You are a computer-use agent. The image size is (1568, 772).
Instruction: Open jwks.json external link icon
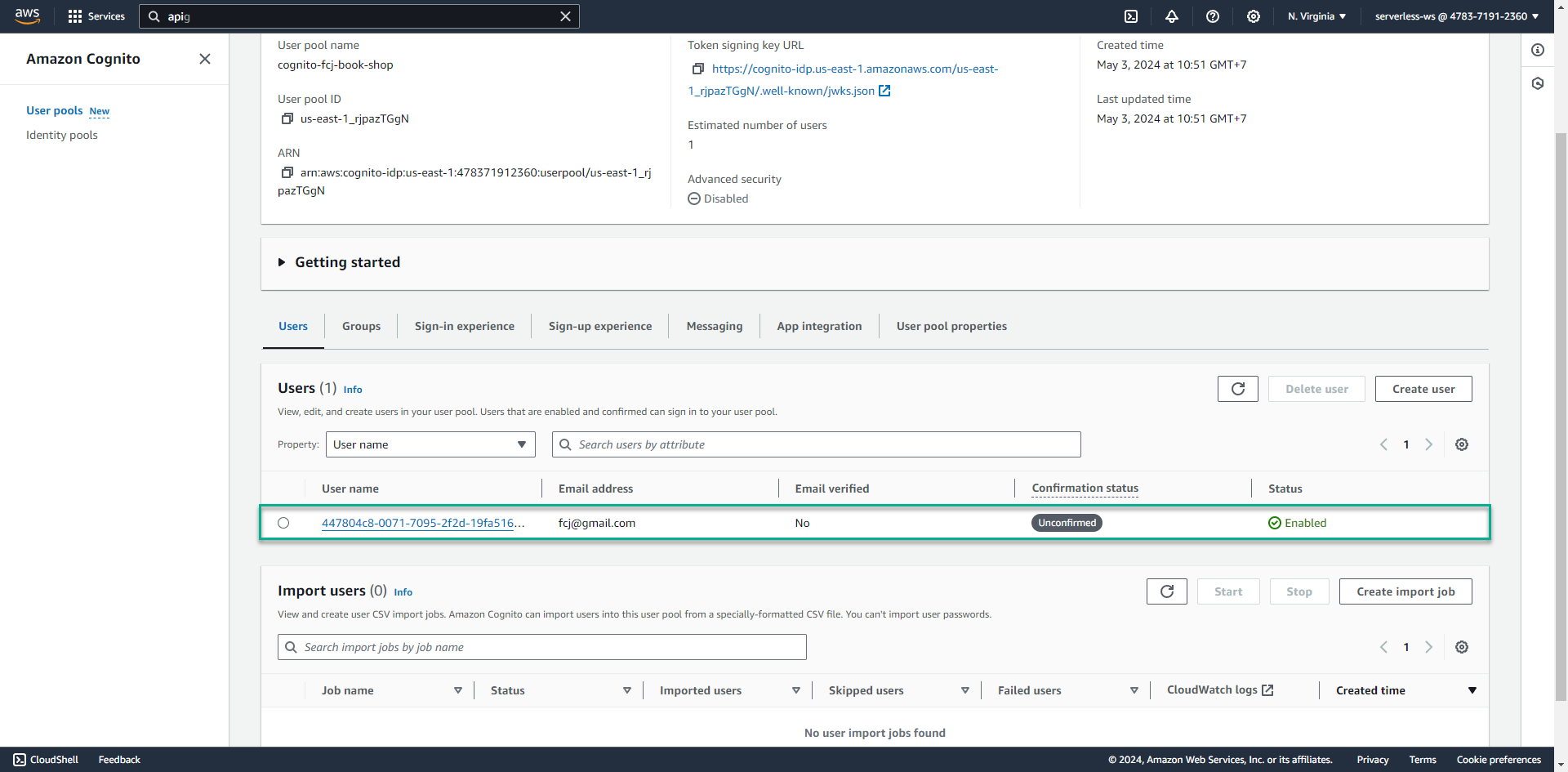[884, 91]
